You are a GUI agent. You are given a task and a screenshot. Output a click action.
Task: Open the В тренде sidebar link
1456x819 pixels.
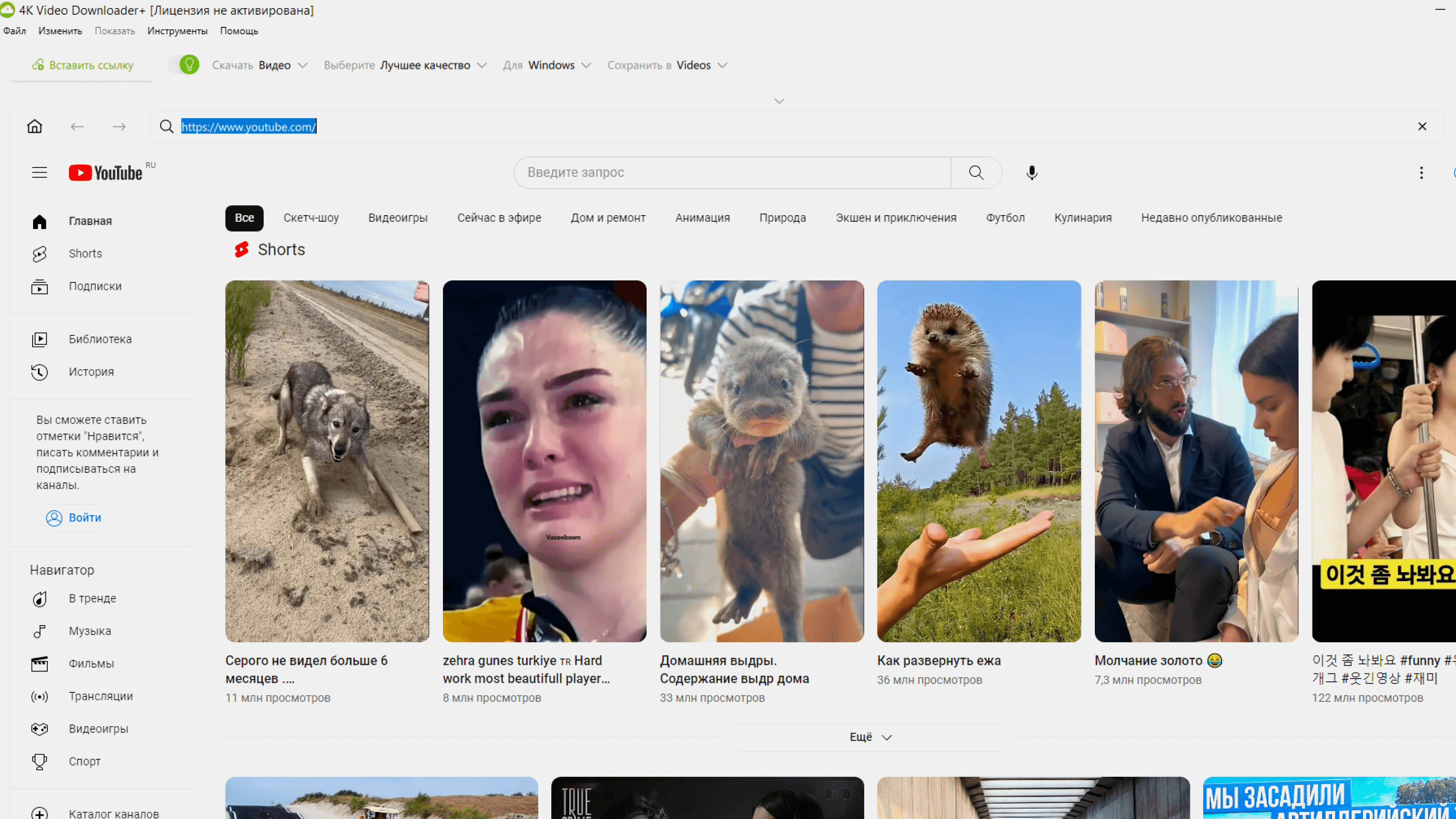(x=92, y=598)
